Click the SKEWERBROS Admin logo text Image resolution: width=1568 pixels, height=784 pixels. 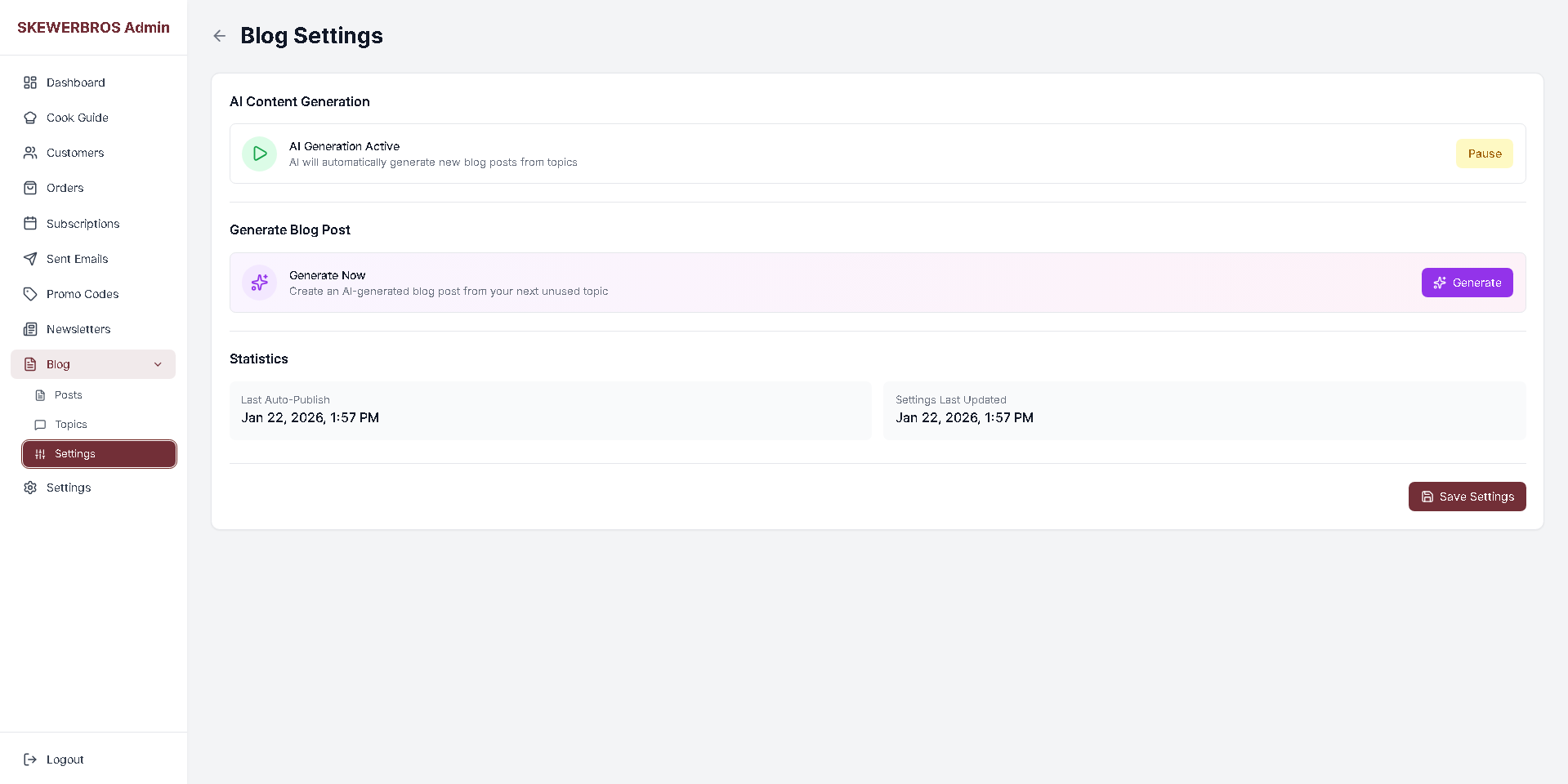coord(93,28)
